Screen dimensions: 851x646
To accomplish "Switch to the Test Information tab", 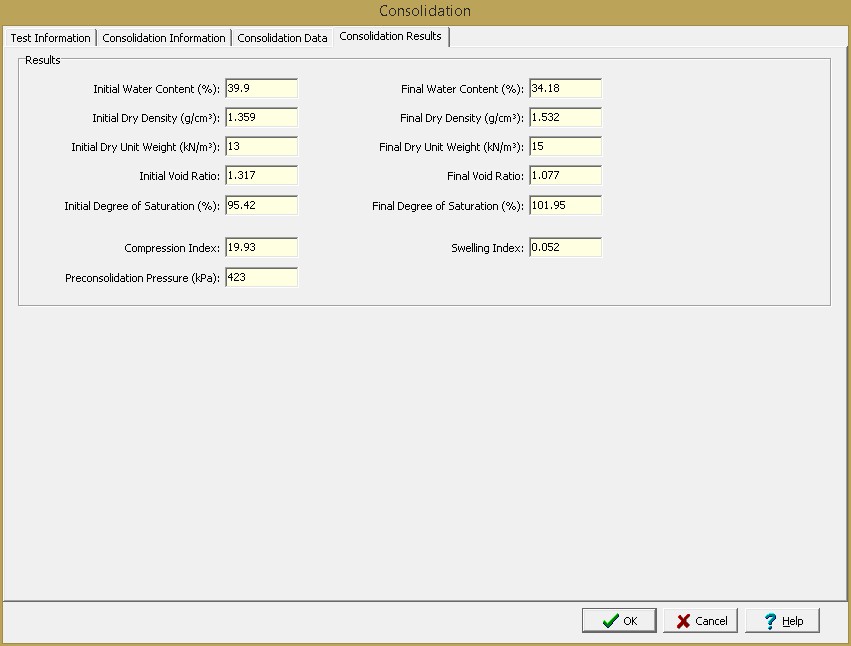I will tap(50, 38).
